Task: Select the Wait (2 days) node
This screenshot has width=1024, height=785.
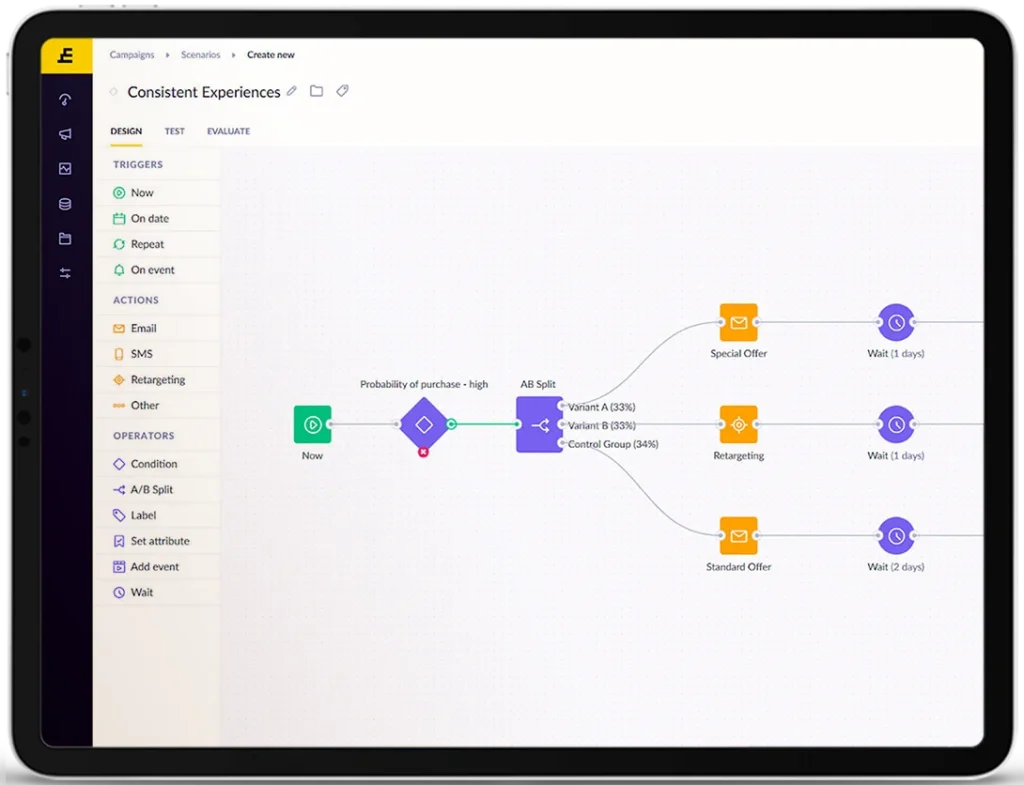Action: (896, 536)
